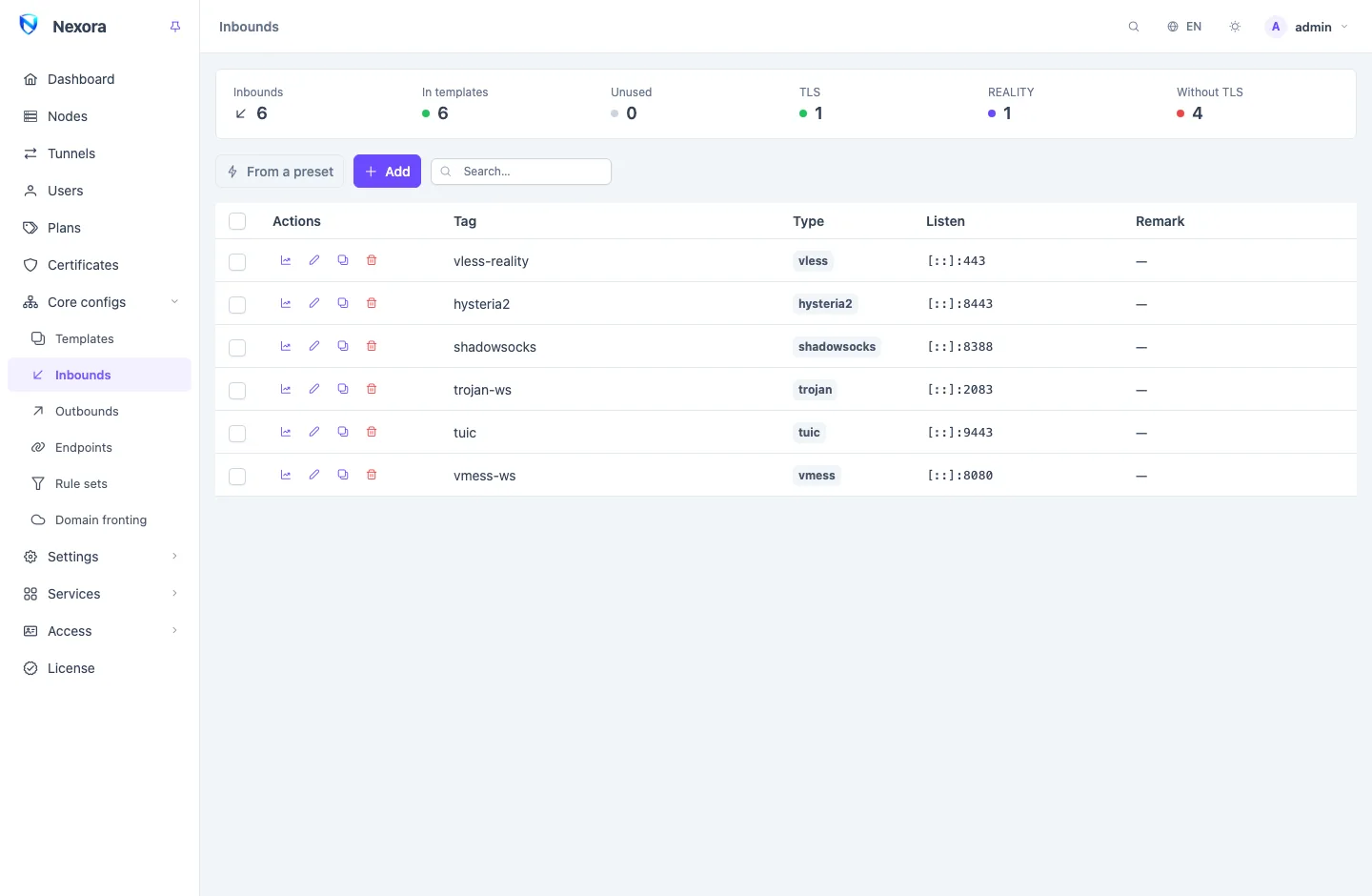Expand the Services menu
The width and height of the screenshot is (1372, 896).
[99, 594]
